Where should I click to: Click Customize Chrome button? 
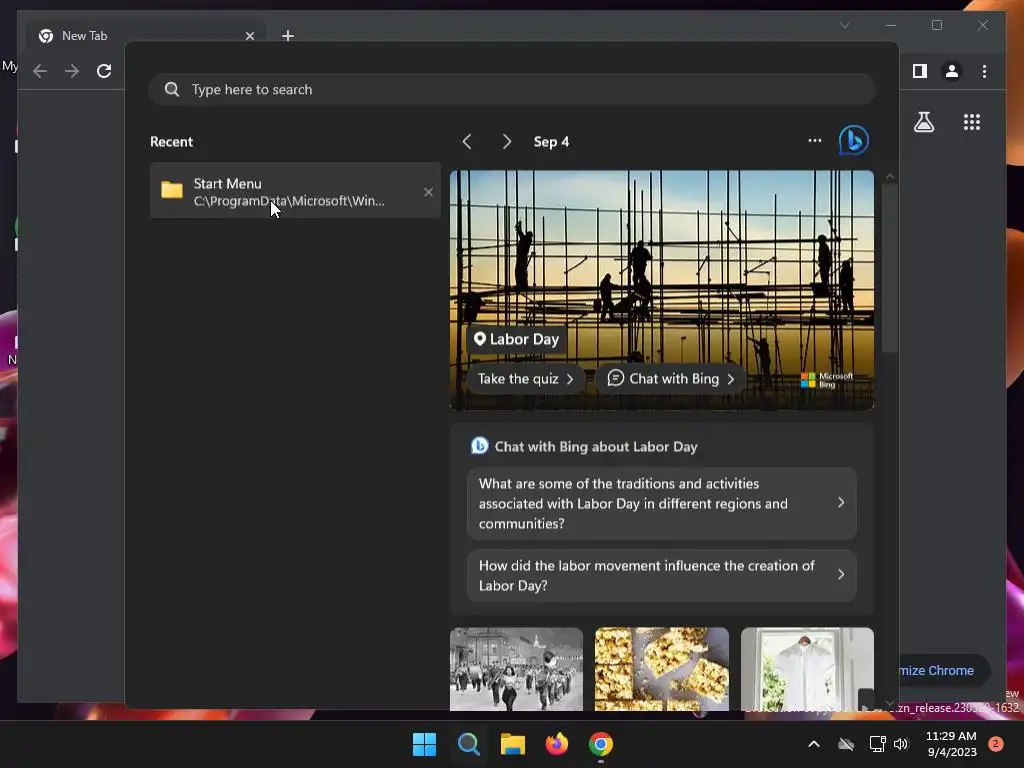click(x=944, y=671)
